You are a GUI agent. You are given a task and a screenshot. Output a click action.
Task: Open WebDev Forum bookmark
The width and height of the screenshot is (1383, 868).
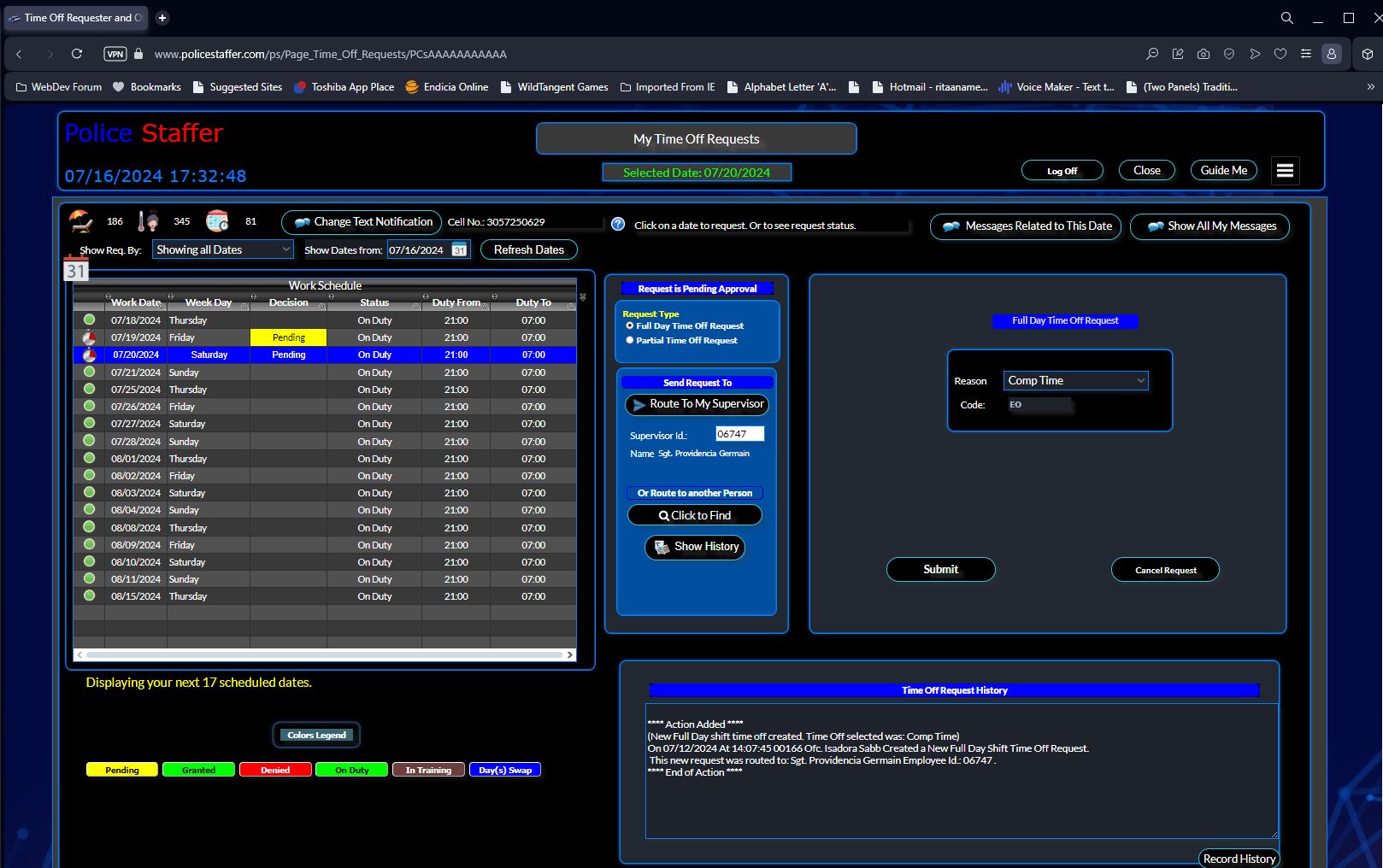click(58, 87)
